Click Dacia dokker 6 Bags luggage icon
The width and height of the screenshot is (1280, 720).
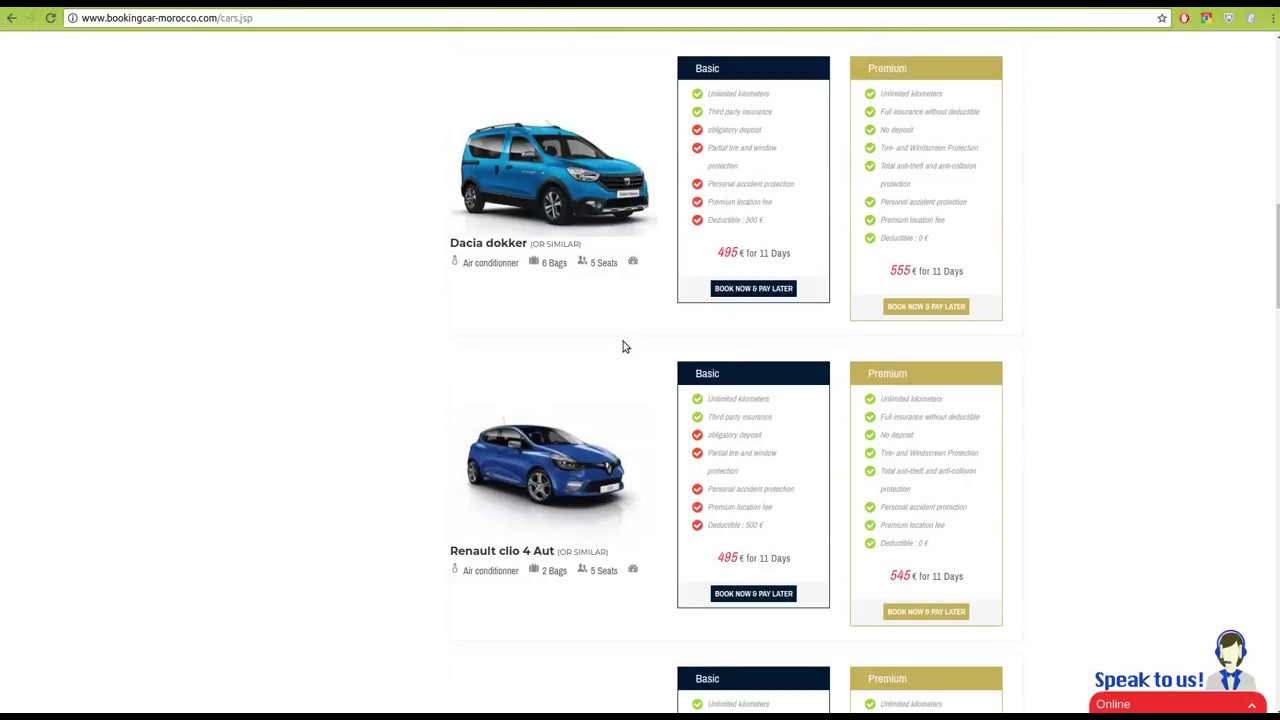coord(534,261)
